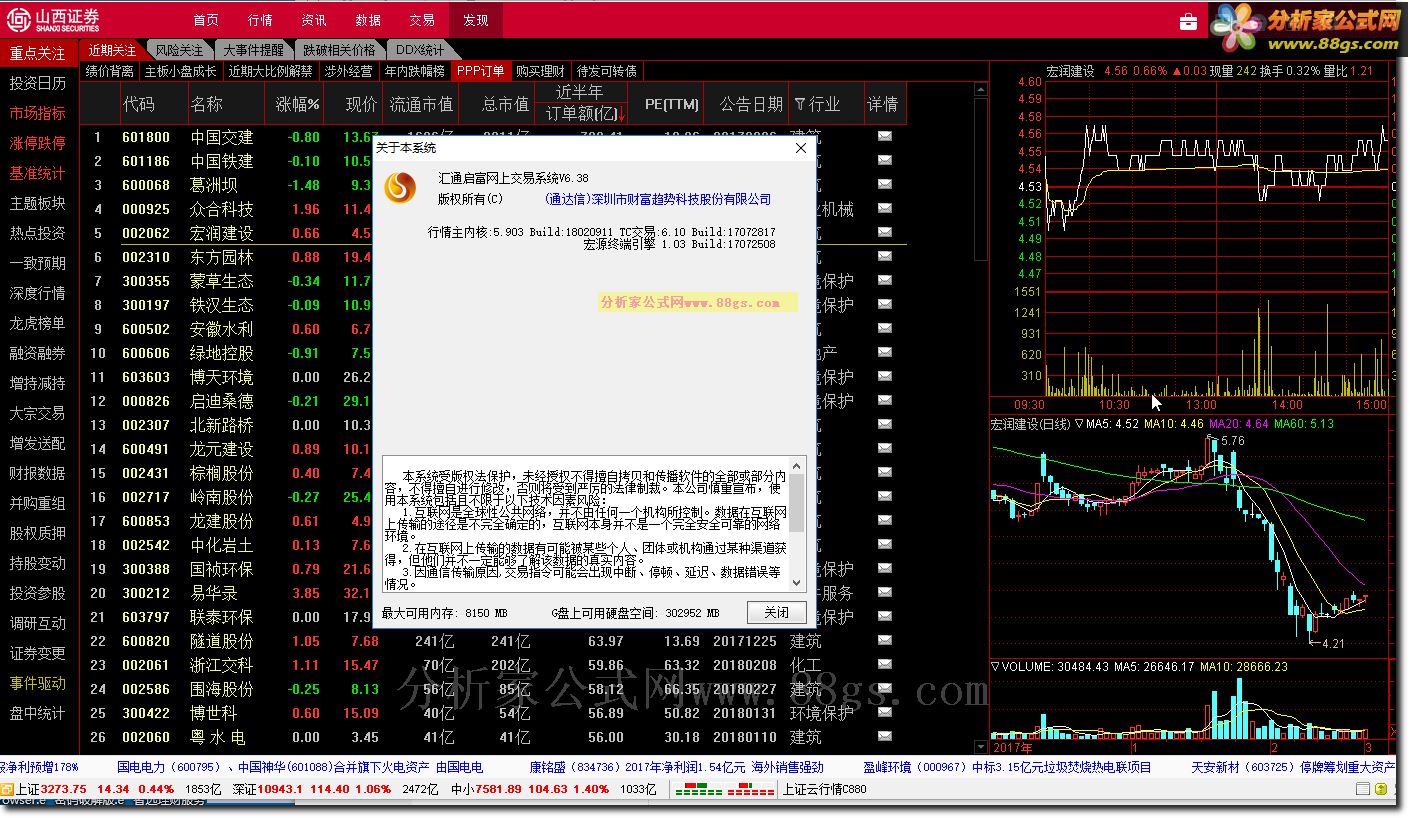Open 投资日历 in left sidebar

[38, 83]
